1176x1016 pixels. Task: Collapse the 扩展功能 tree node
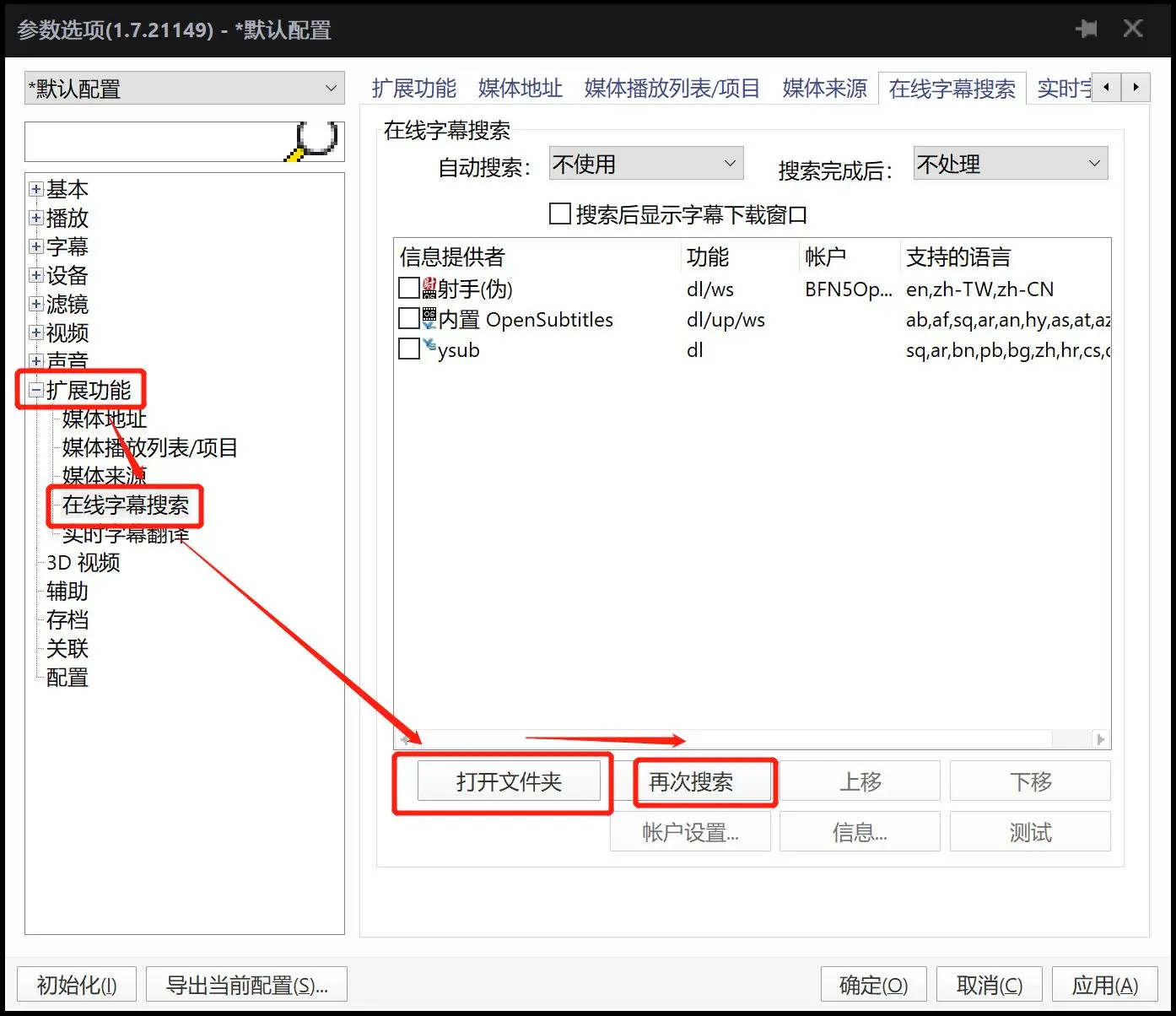tap(36, 390)
